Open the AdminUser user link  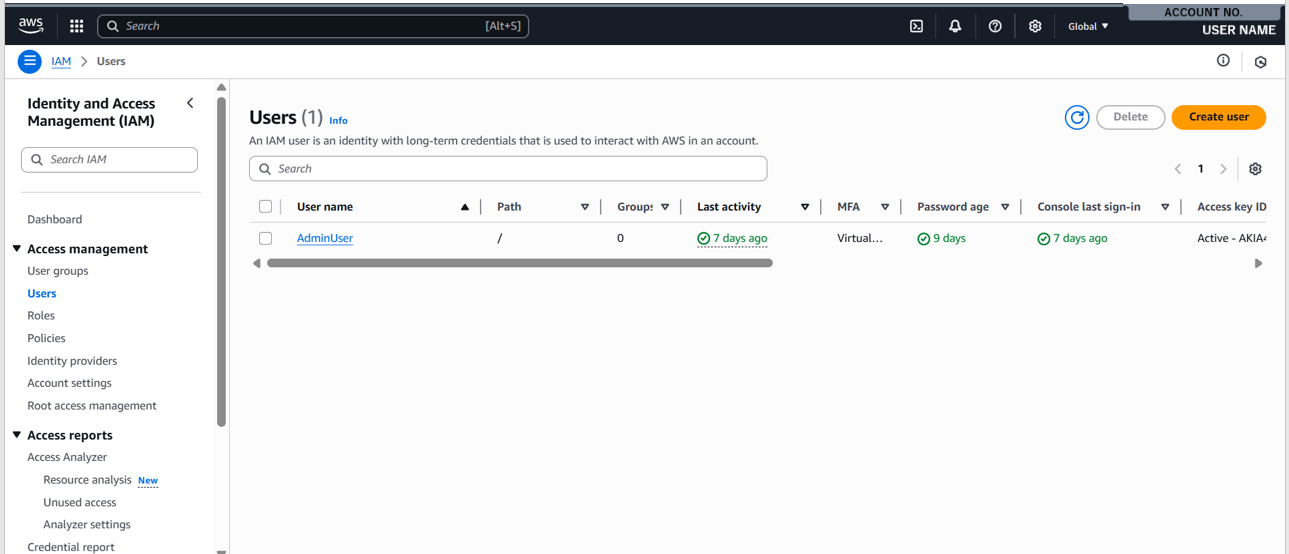(324, 238)
